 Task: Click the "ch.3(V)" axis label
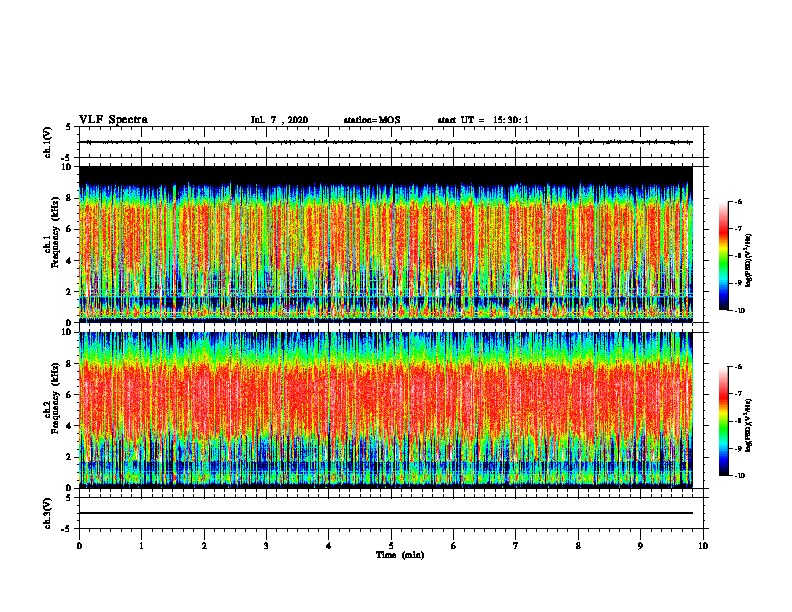[48, 513]
